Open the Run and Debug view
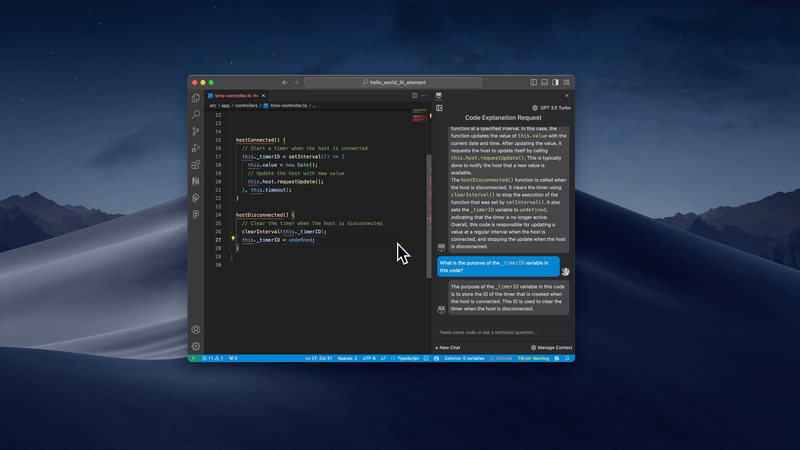The height and width of the screenshot is (450, 800). (196, 148)
